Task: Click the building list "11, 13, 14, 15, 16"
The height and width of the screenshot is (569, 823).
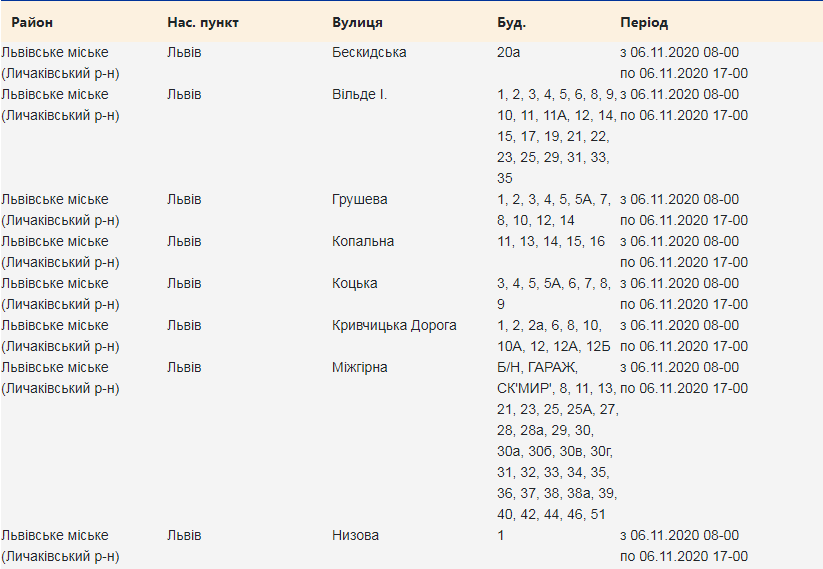Action: point(551,241)
